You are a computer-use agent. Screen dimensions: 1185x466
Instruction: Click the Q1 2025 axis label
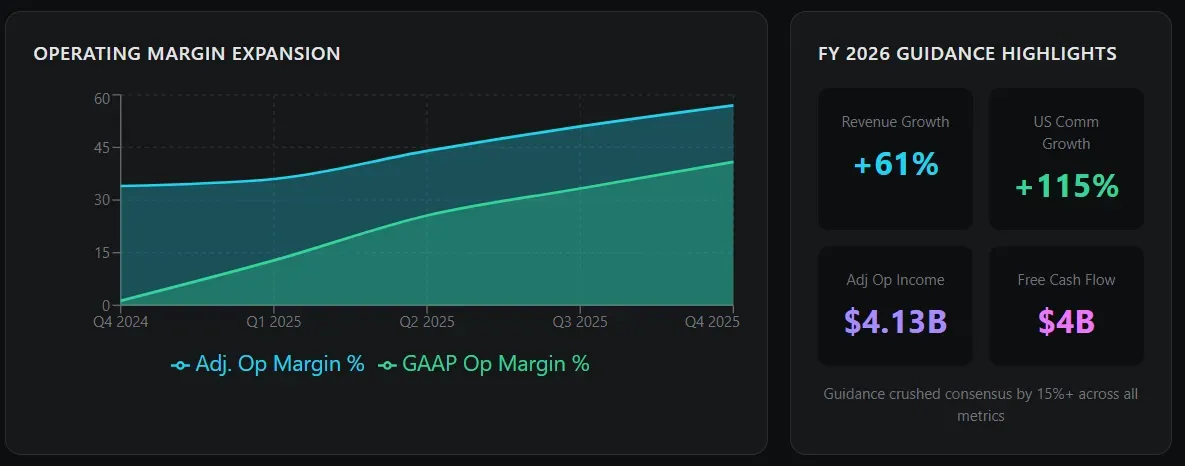pos(274,322)
